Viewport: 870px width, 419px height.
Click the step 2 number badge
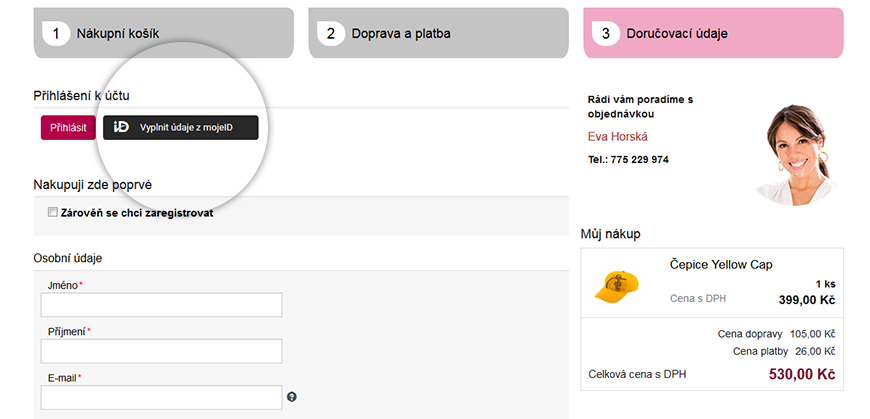[x=331, y=34]
